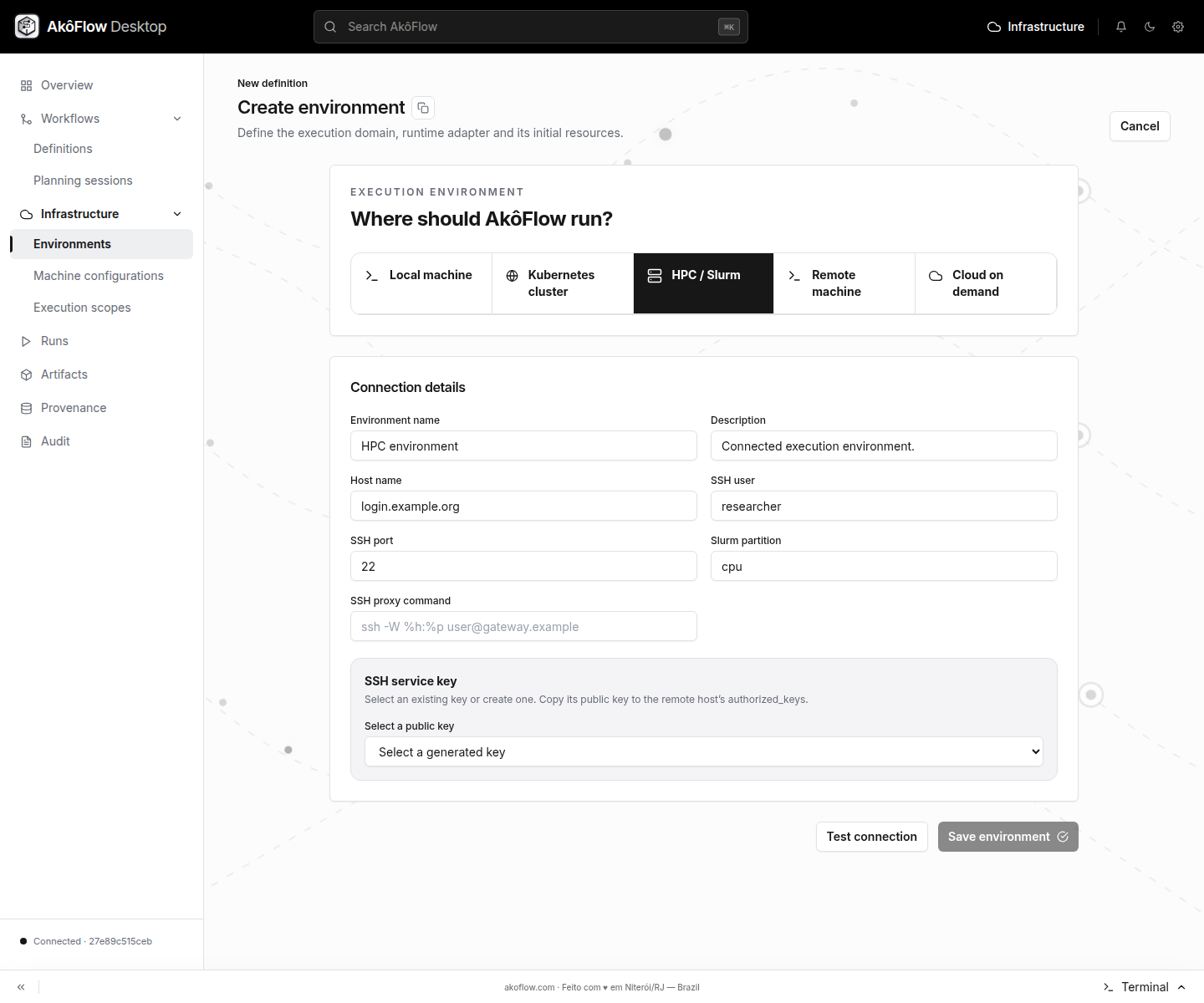
Task: Click Test connection button
Action: pos(872,837)
